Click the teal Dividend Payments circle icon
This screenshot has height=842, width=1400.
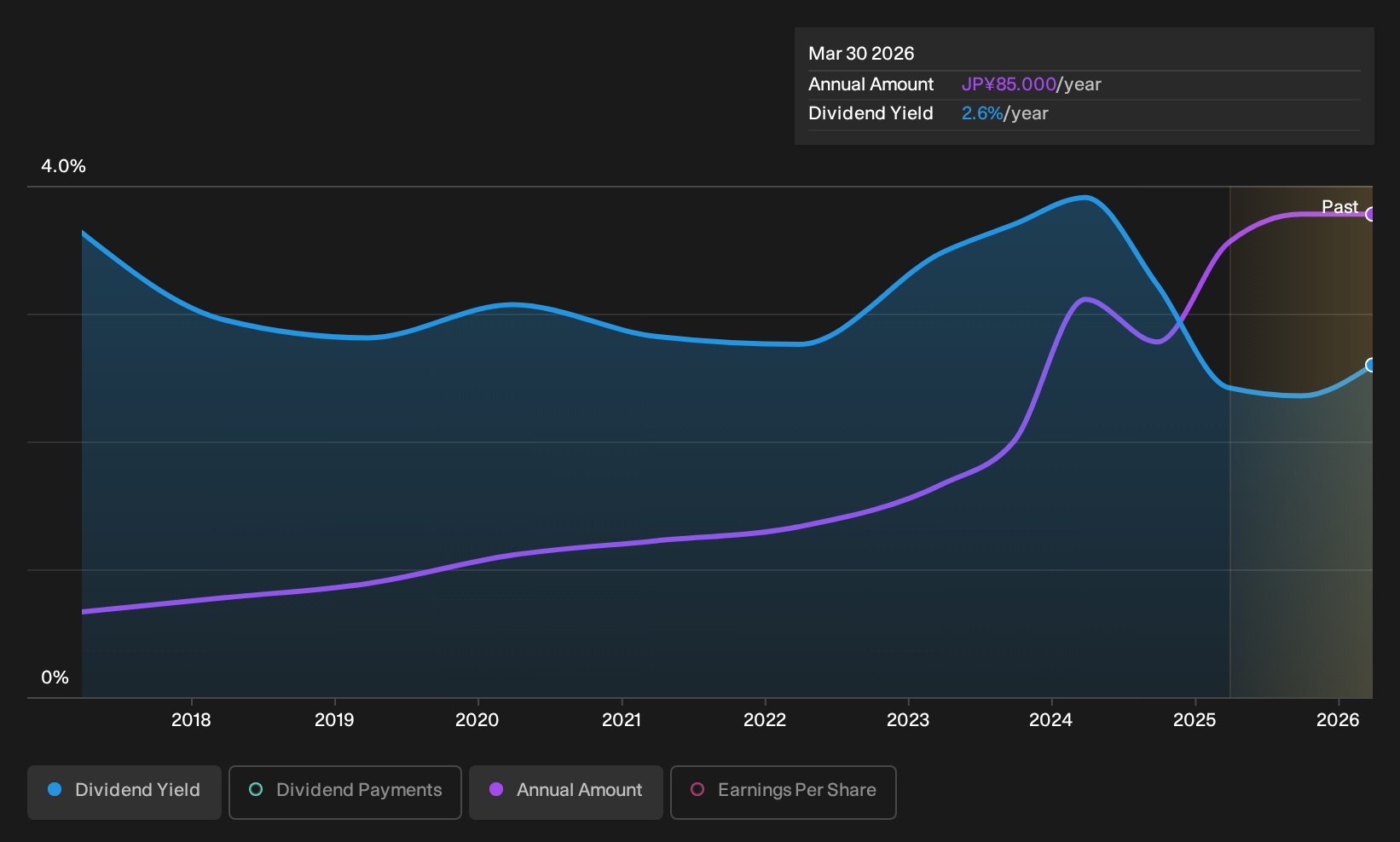click(x=256, y=789)
